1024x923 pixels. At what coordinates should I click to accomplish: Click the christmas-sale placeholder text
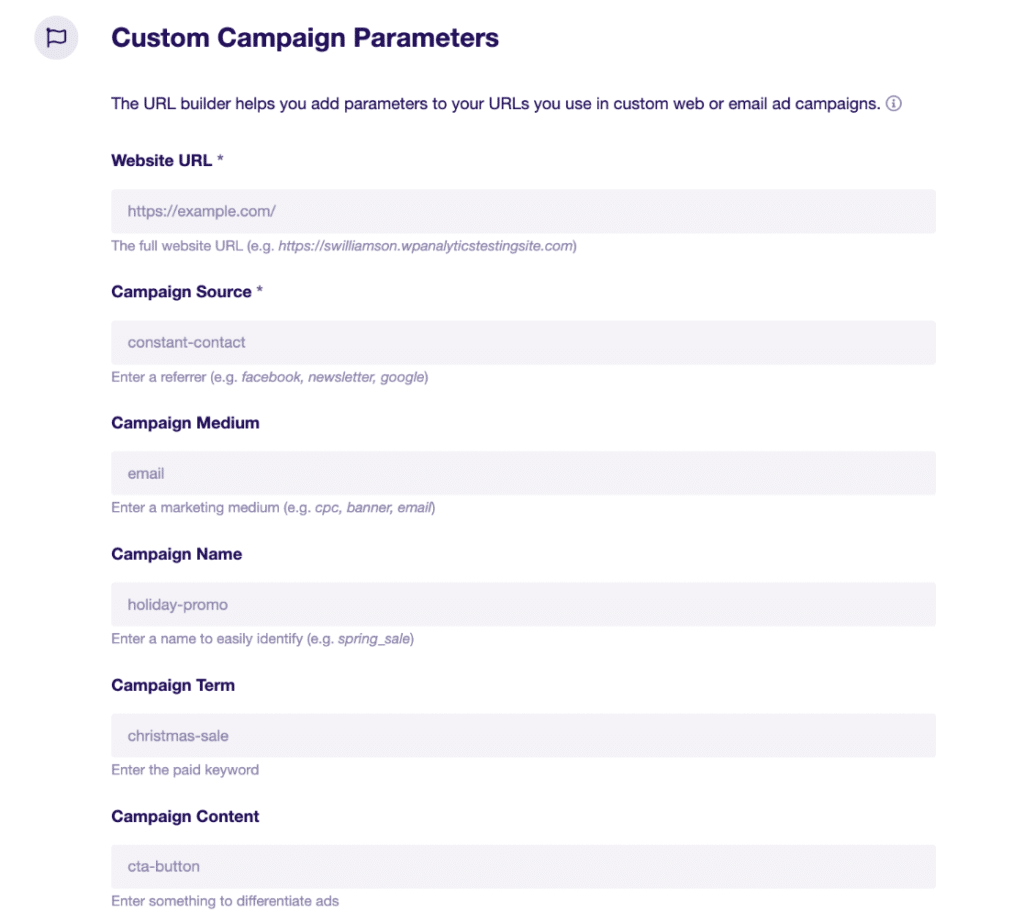pos(178,735)
